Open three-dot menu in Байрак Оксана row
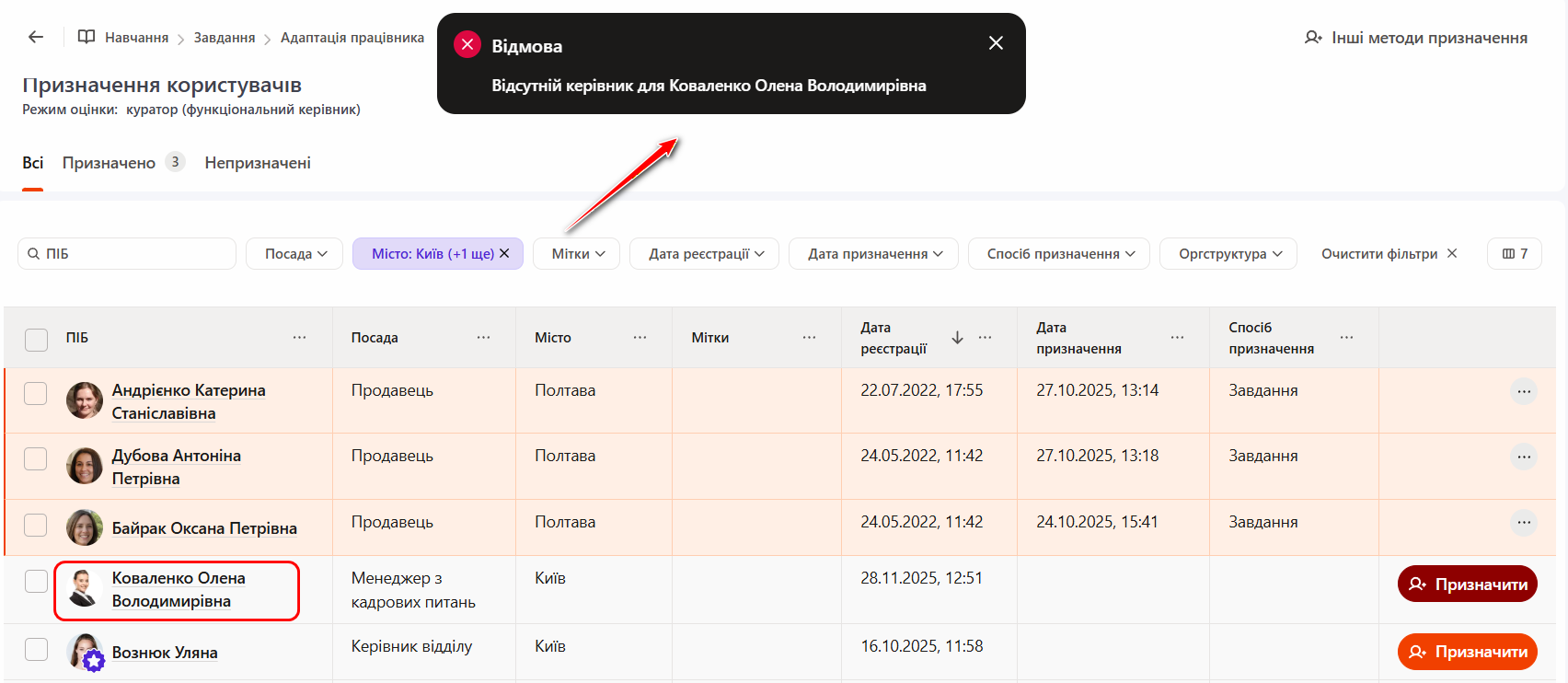Image resolution: width=1568 pixels, height=683 pixels. pos(1524,523)
